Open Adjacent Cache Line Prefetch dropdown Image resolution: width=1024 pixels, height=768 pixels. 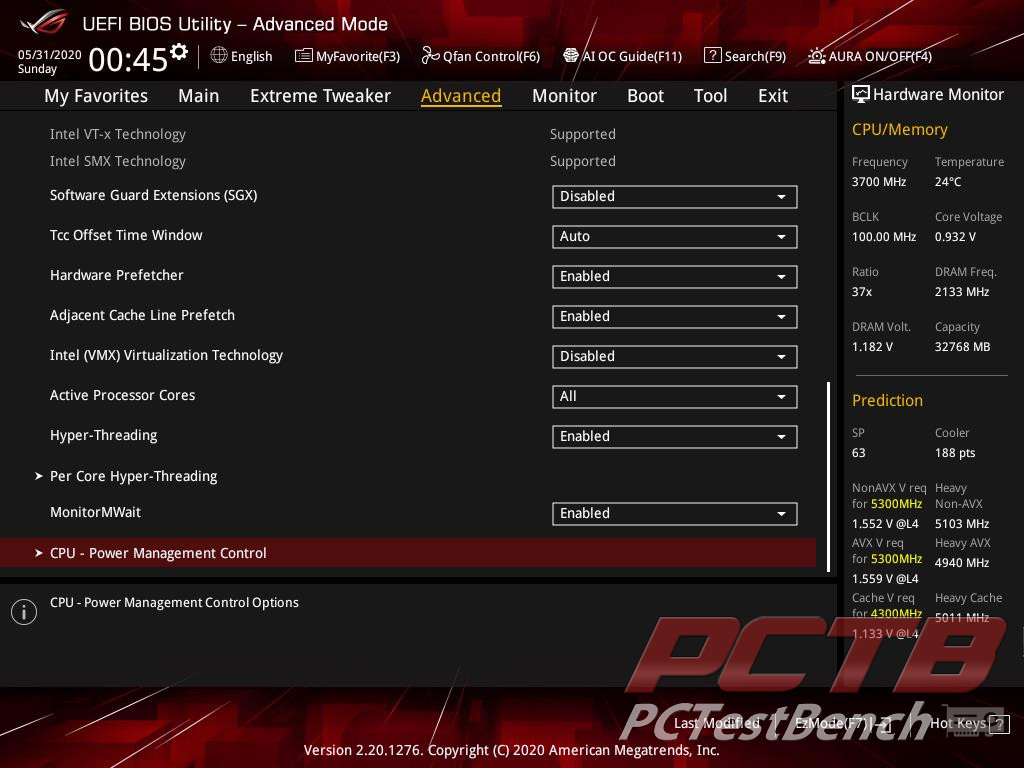click(x=675, y=317)
